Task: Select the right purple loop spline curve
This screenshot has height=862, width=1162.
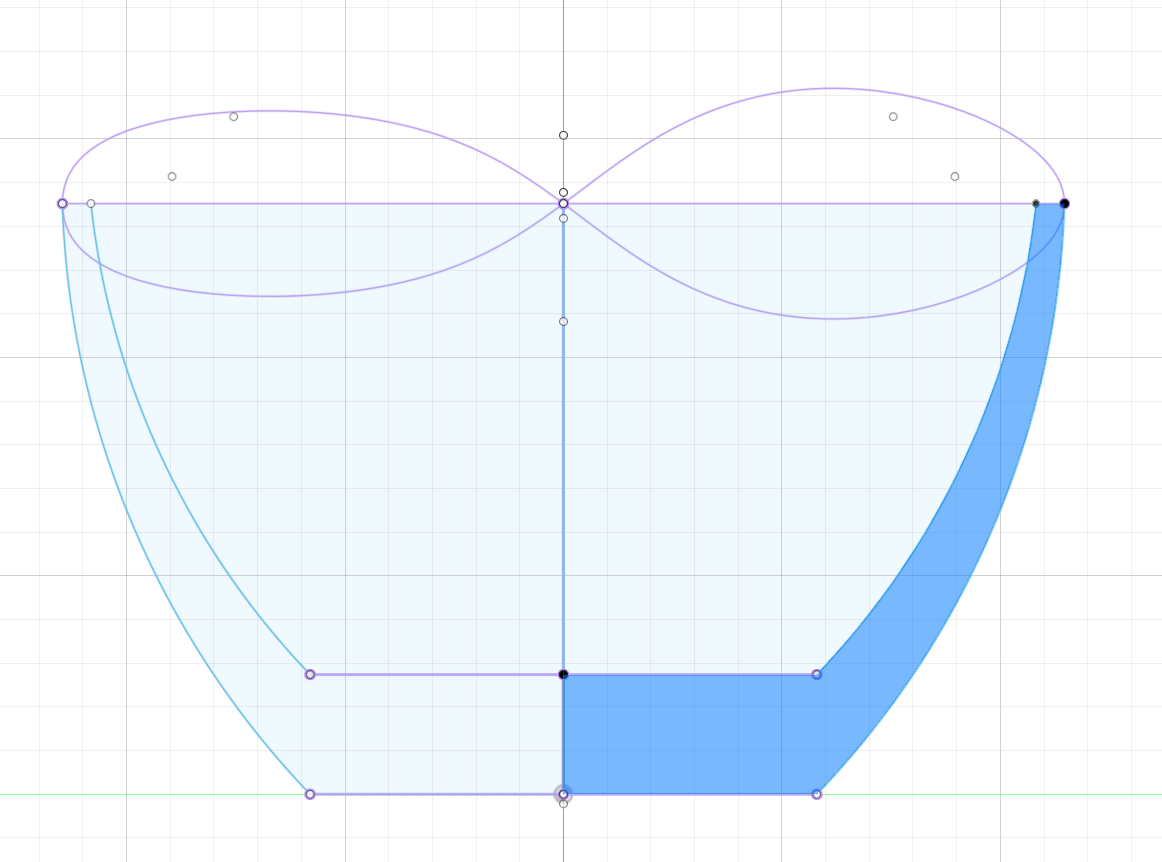Action: point(833,88)
